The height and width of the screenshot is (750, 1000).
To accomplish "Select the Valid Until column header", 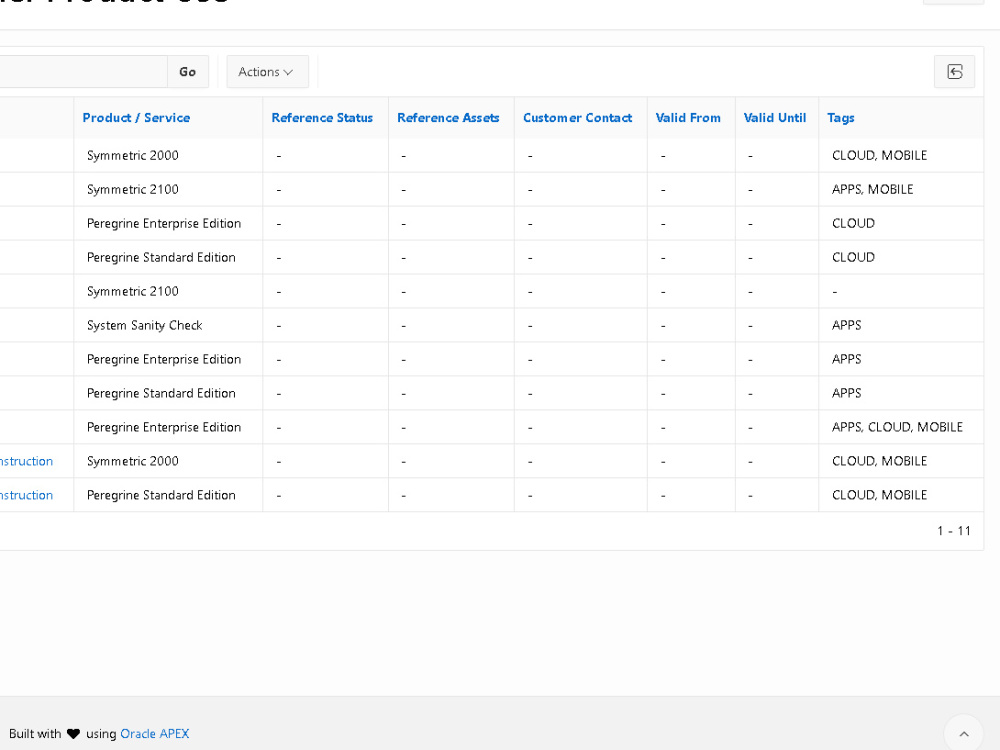I will [774, 117].
